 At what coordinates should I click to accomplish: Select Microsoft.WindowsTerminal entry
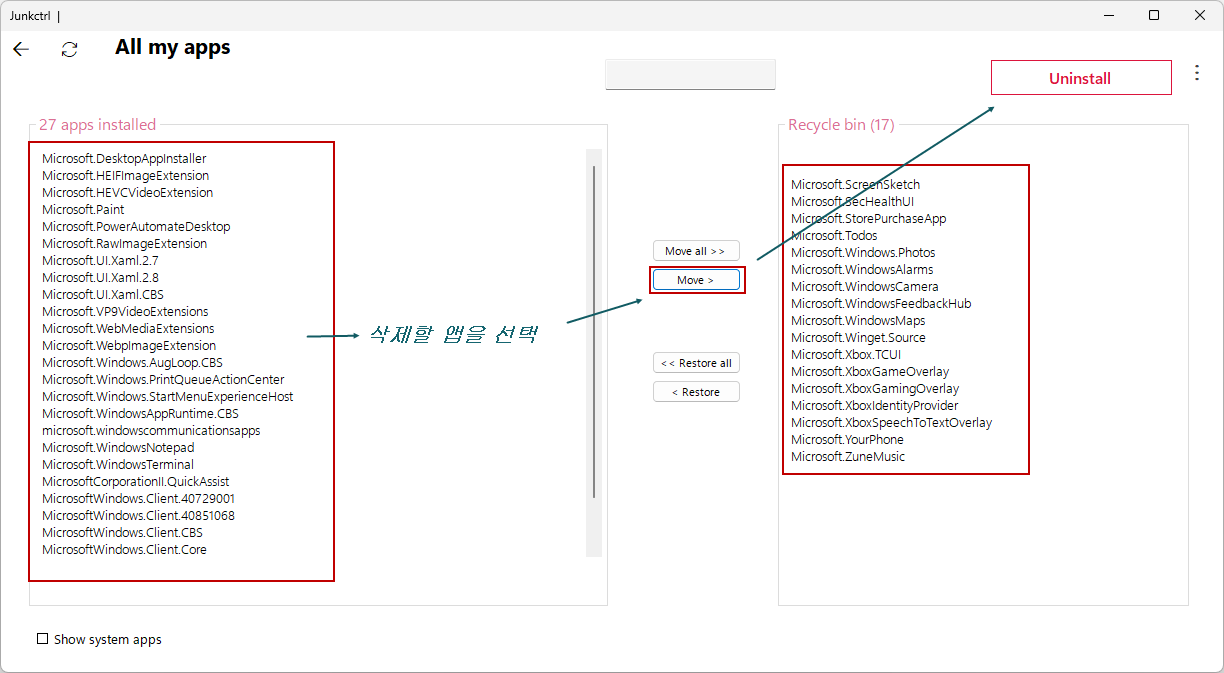tap(118, 465)
